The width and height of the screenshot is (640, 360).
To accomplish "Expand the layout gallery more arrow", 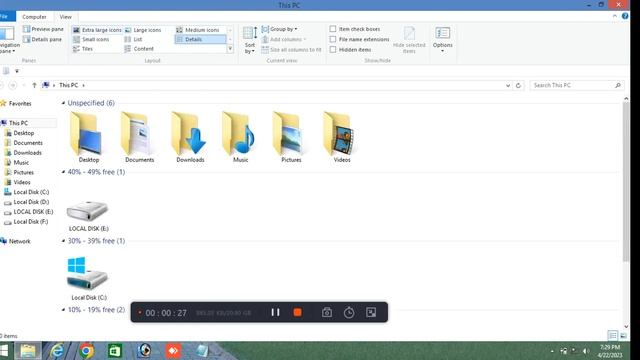I will (230, 49).
